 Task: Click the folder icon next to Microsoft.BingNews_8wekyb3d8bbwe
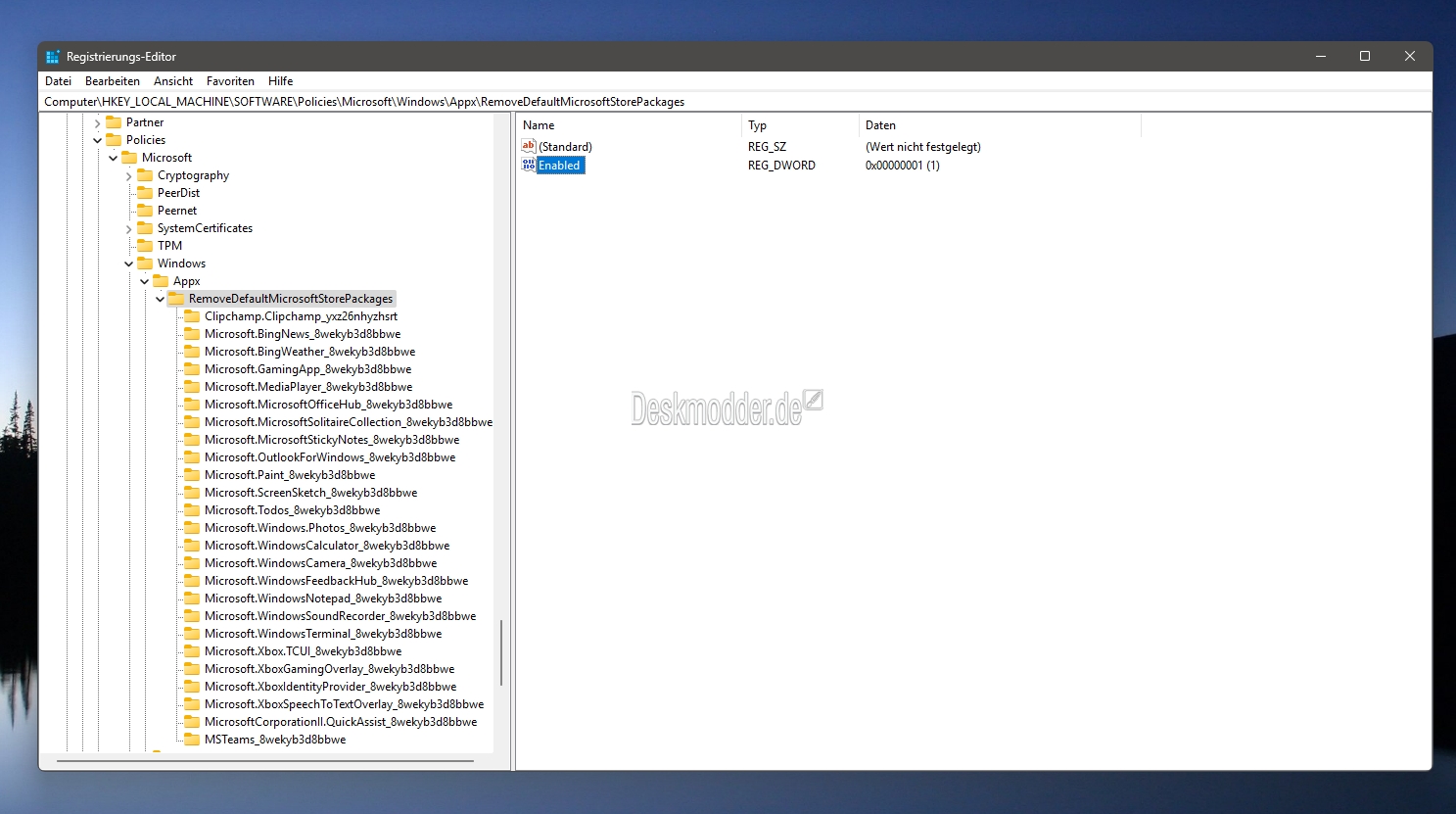(x=192, y=334)
